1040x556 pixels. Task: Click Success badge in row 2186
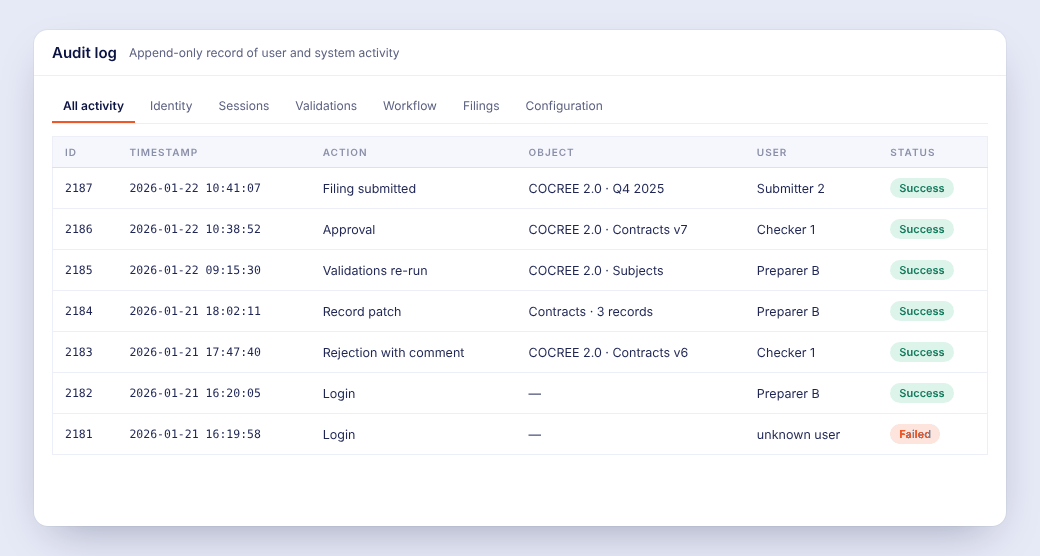pos(921,230)
